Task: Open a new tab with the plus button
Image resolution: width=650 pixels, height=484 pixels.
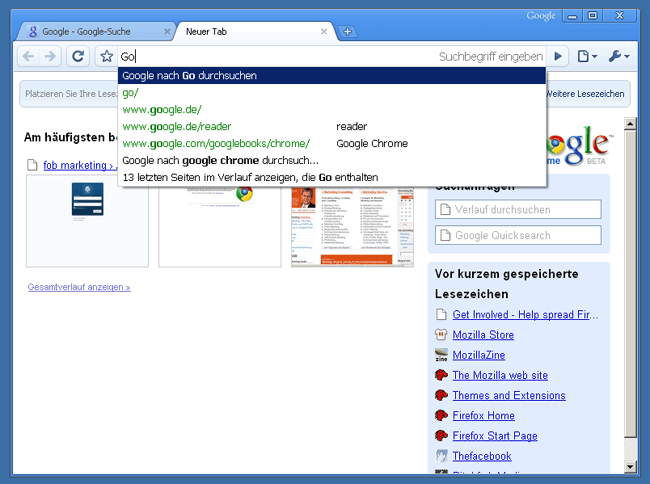Action: tap(347, 31)
